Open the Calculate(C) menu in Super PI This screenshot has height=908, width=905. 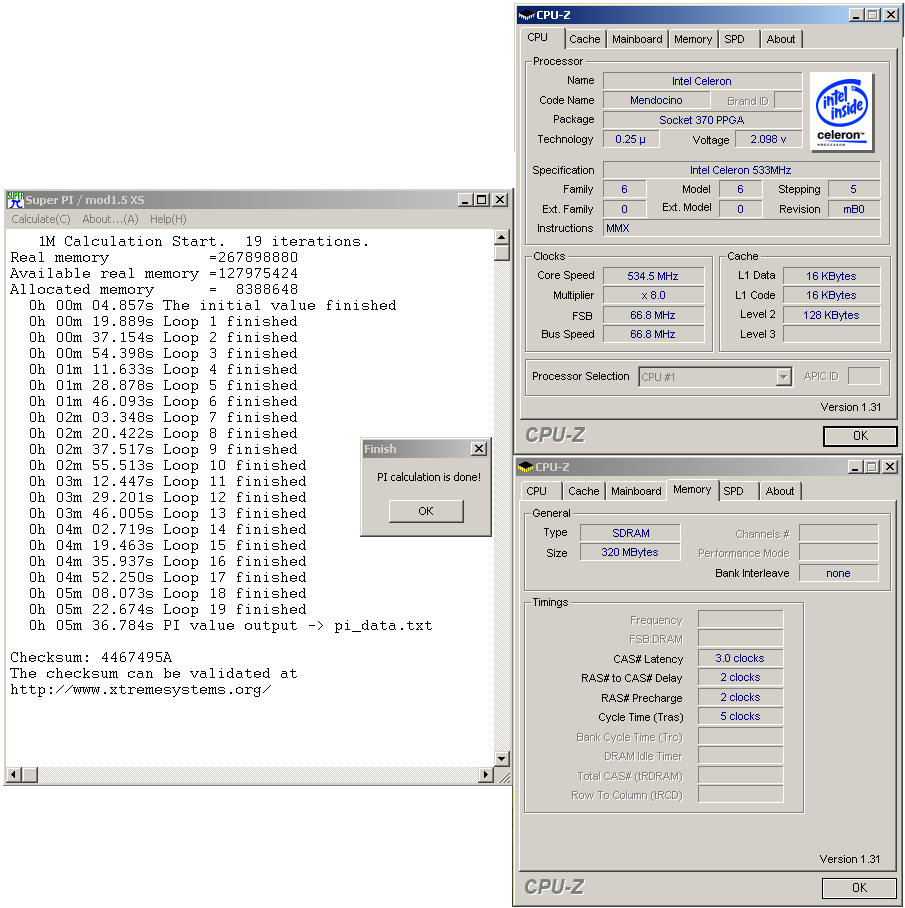[41, 219]
